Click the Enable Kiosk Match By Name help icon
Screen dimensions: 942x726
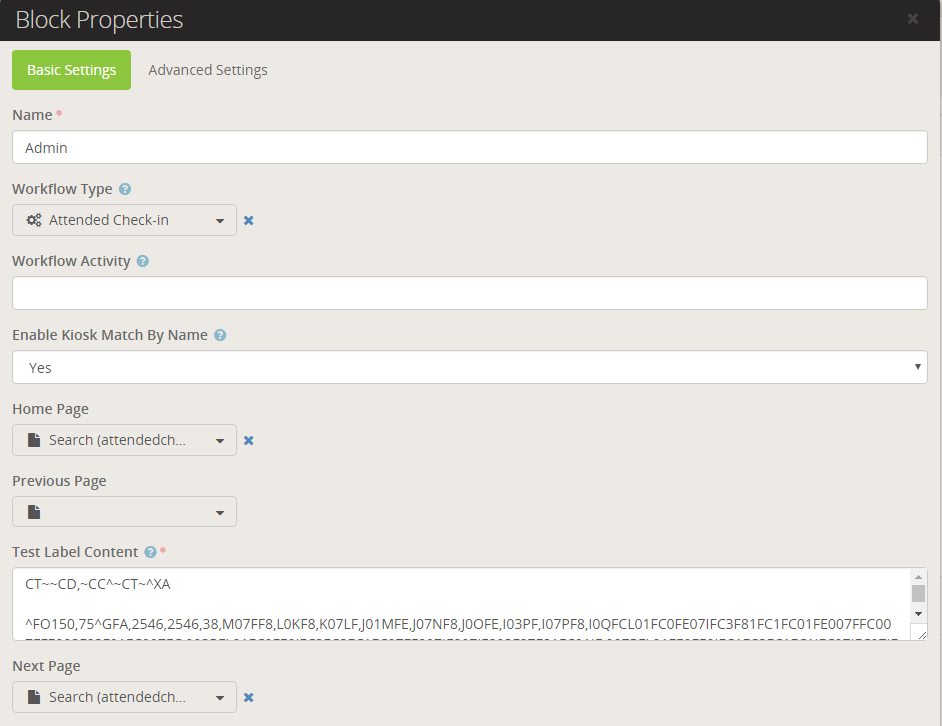click(220, 335)
